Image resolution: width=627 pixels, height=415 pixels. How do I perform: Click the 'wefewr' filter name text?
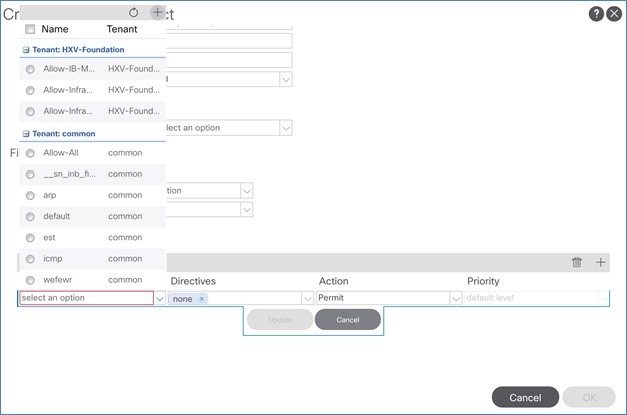58,280
